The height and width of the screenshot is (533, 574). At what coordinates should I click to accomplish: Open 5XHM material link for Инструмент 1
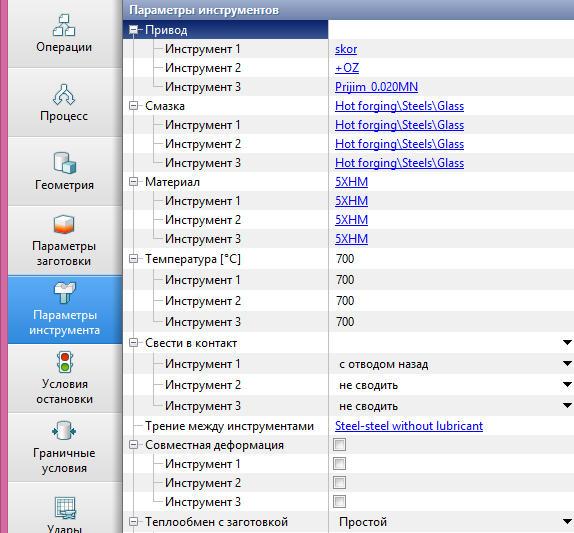(351, 201)
